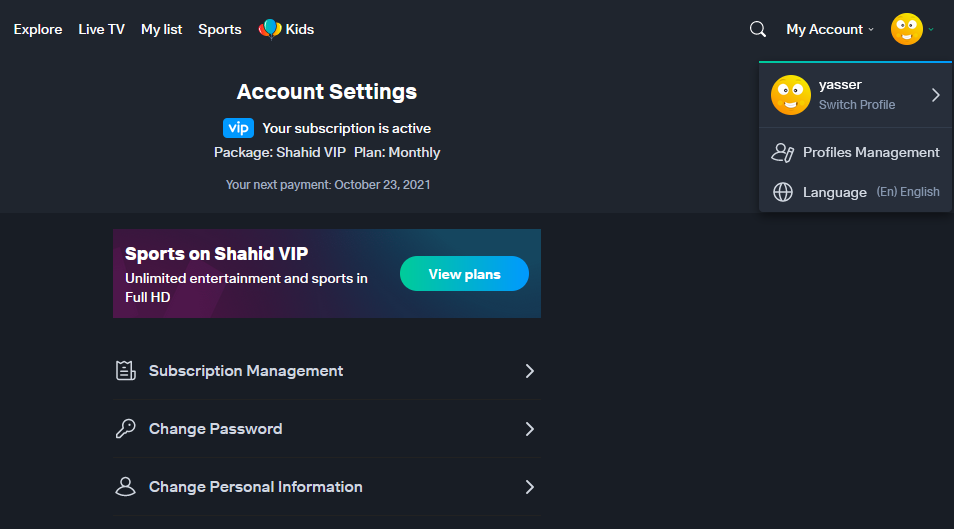Click the blue vip badge
Image resolution: width=954 pixels, height=529 pixels.
[238, 128]
